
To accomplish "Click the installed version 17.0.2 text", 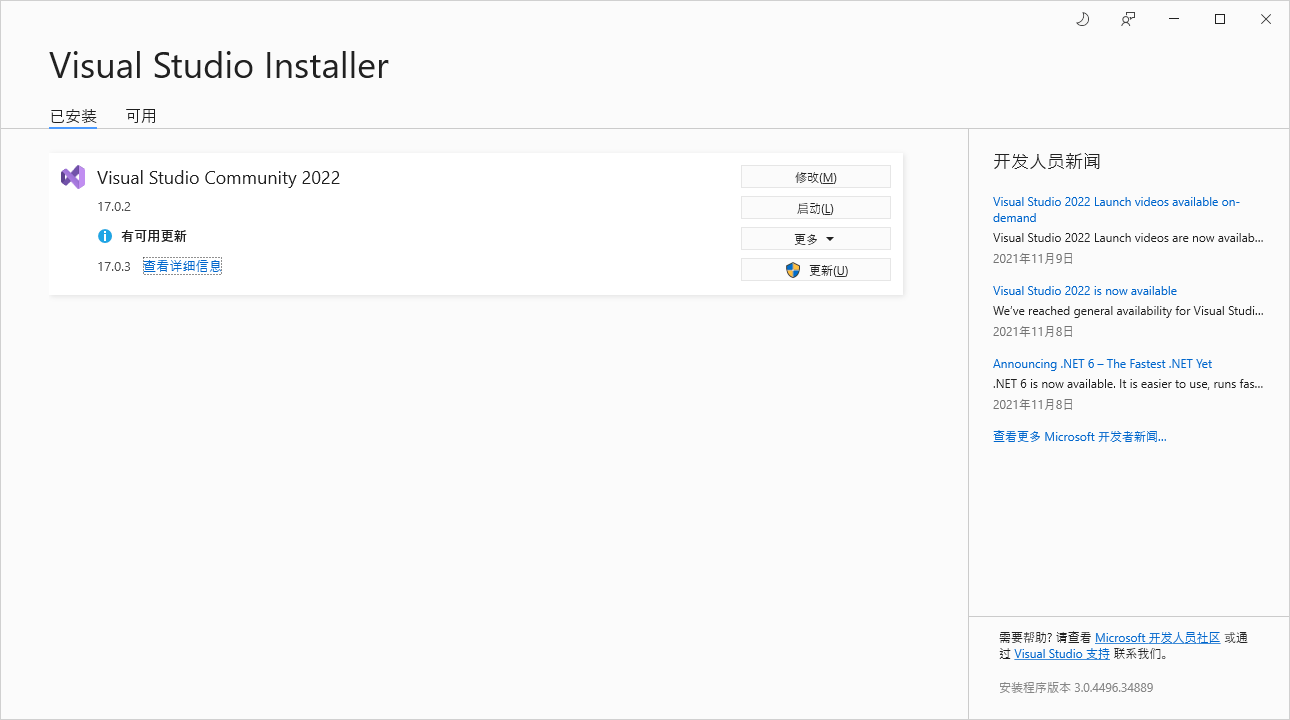I will (x=114, y=207).
